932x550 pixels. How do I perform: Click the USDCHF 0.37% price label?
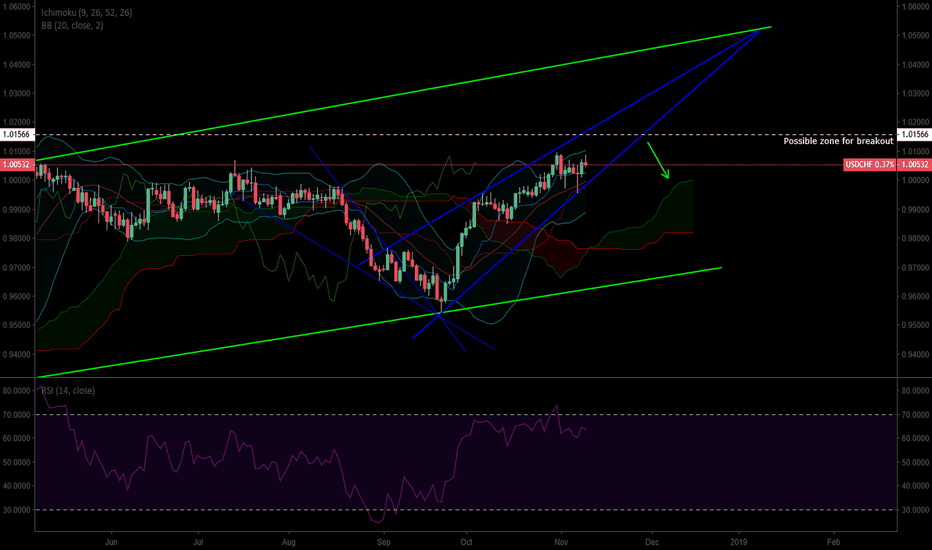pos(870,165)
